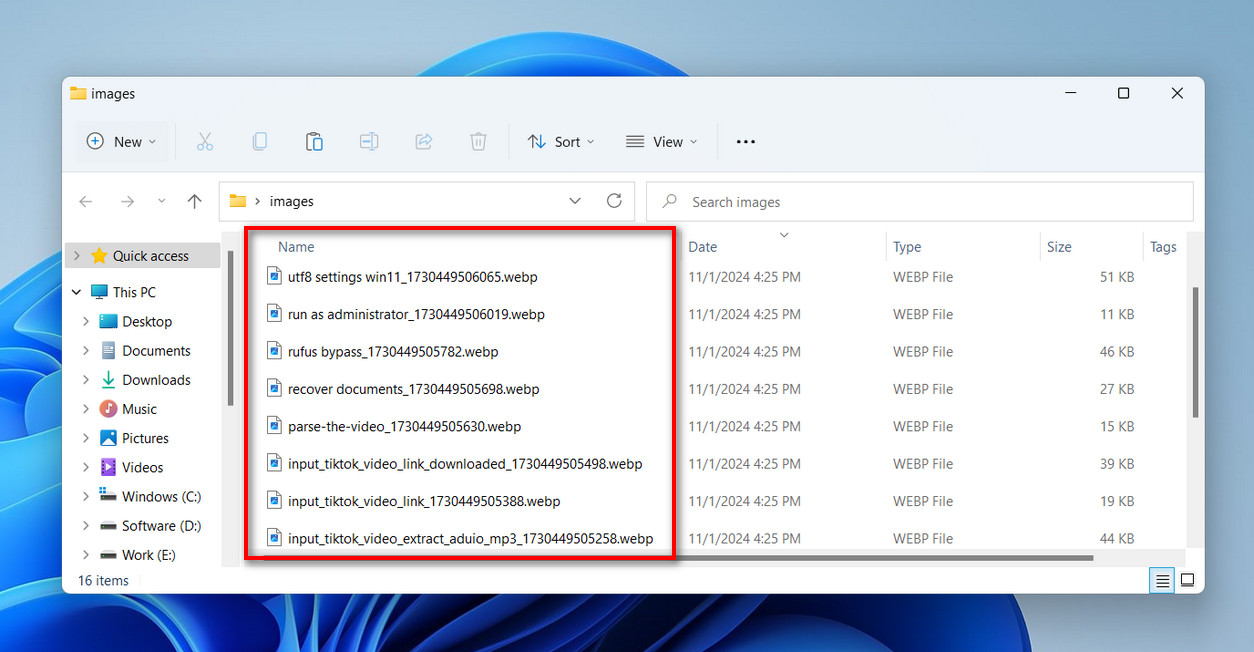Viewport: 1254px width, 652px height.
Task: Click the Cut scissors icon in toolbar
Action: tap(205, 142)
